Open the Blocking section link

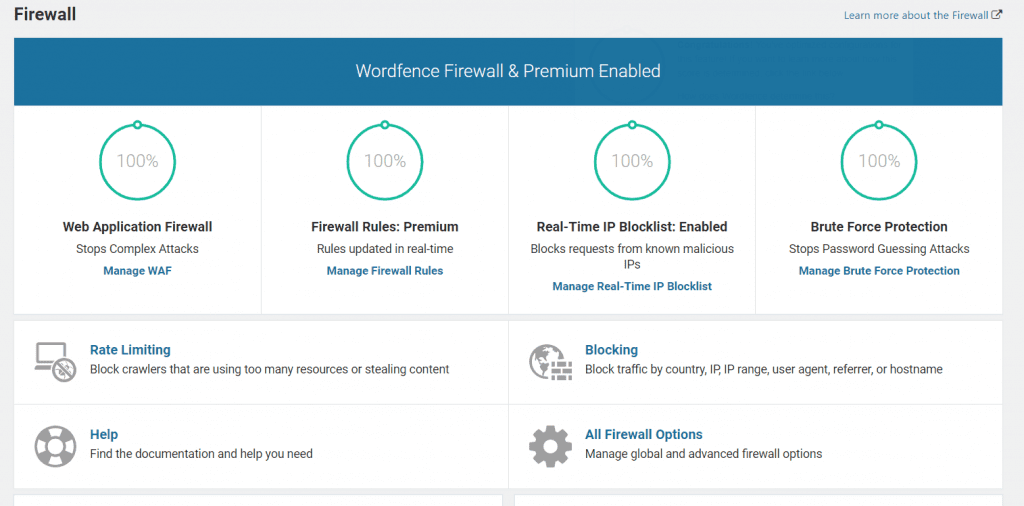pyautogui.click(x=611, y=350)
